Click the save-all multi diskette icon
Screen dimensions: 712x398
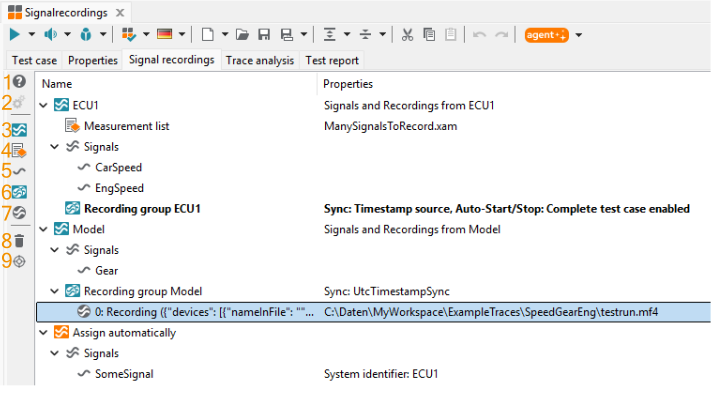[x=287, y=35]
